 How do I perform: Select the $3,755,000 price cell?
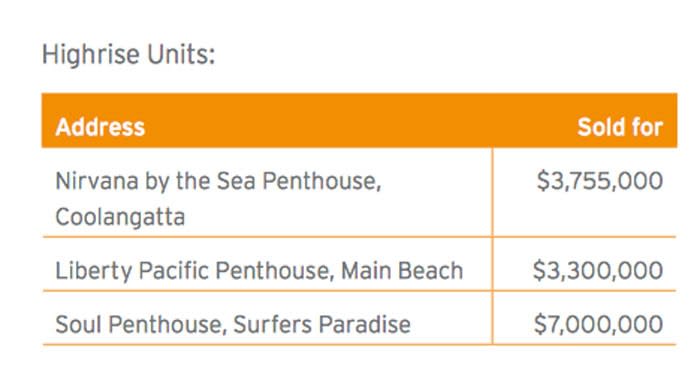[x=600, y=181]
